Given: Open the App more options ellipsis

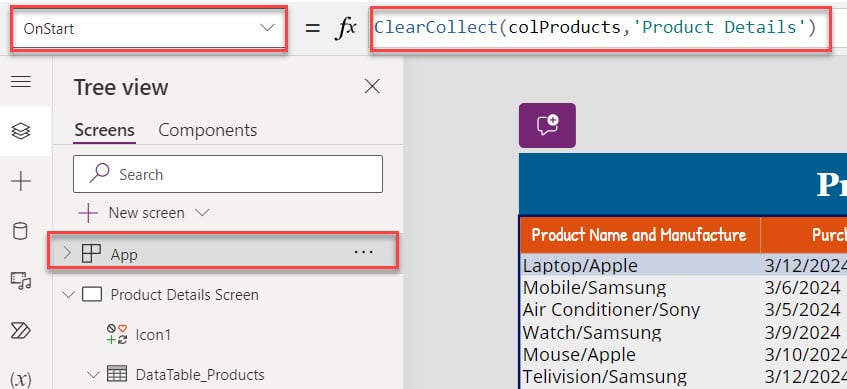Looking at the screenshot, I should point(363,252).
